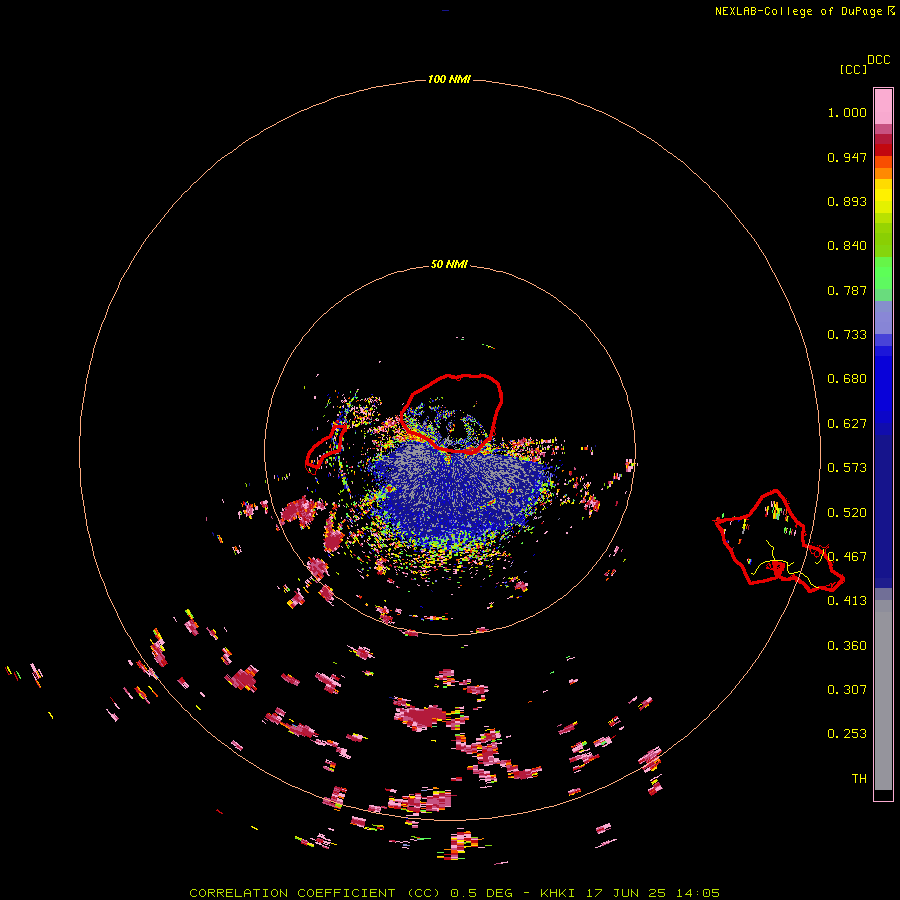Select the 0.413 legend value
The image size is (900, 900).
pos(847,601)
